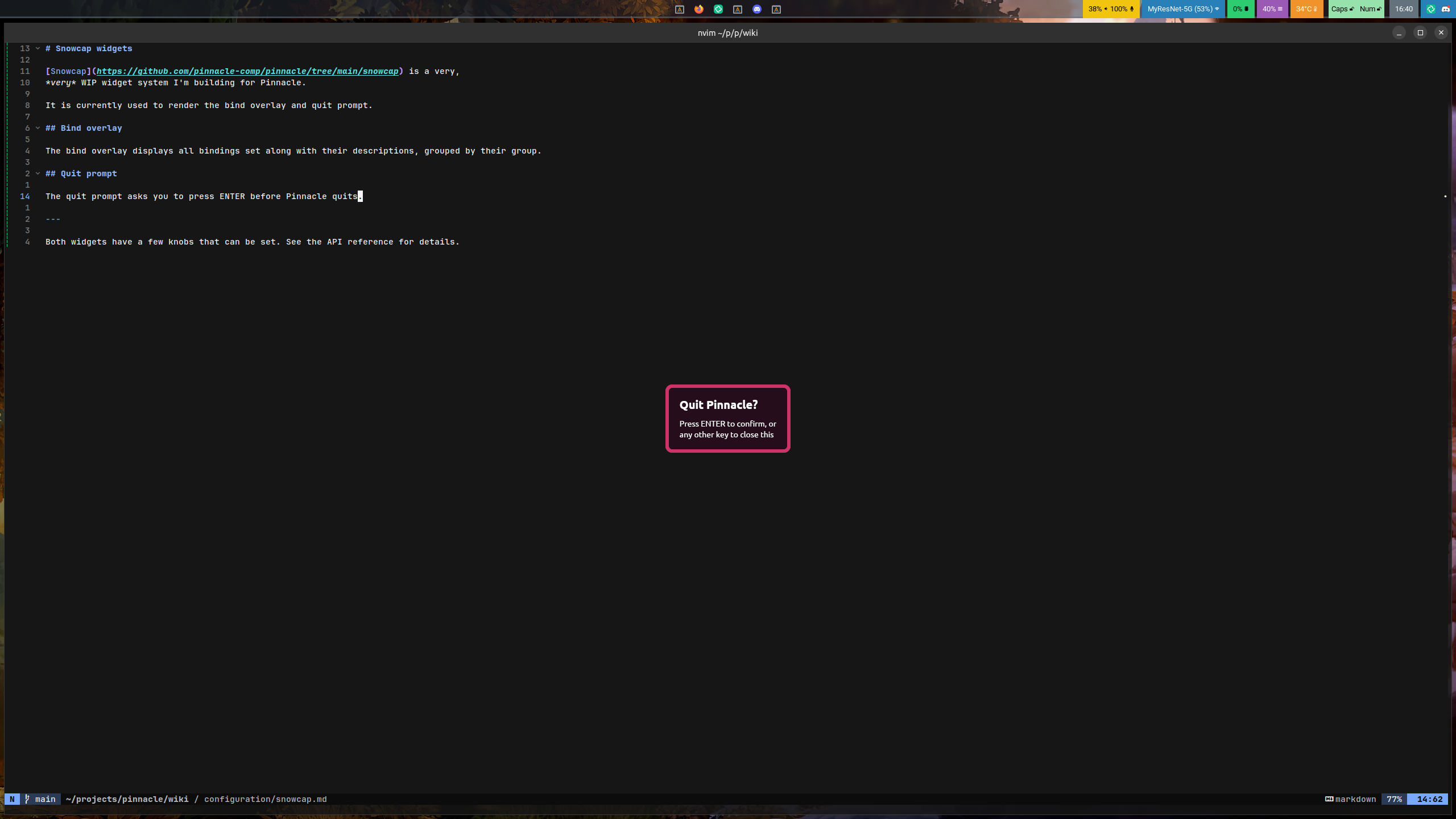The image size is (1456, 819).
Task: Click the 0% CPU usage module
Action: pos(1240,9)
